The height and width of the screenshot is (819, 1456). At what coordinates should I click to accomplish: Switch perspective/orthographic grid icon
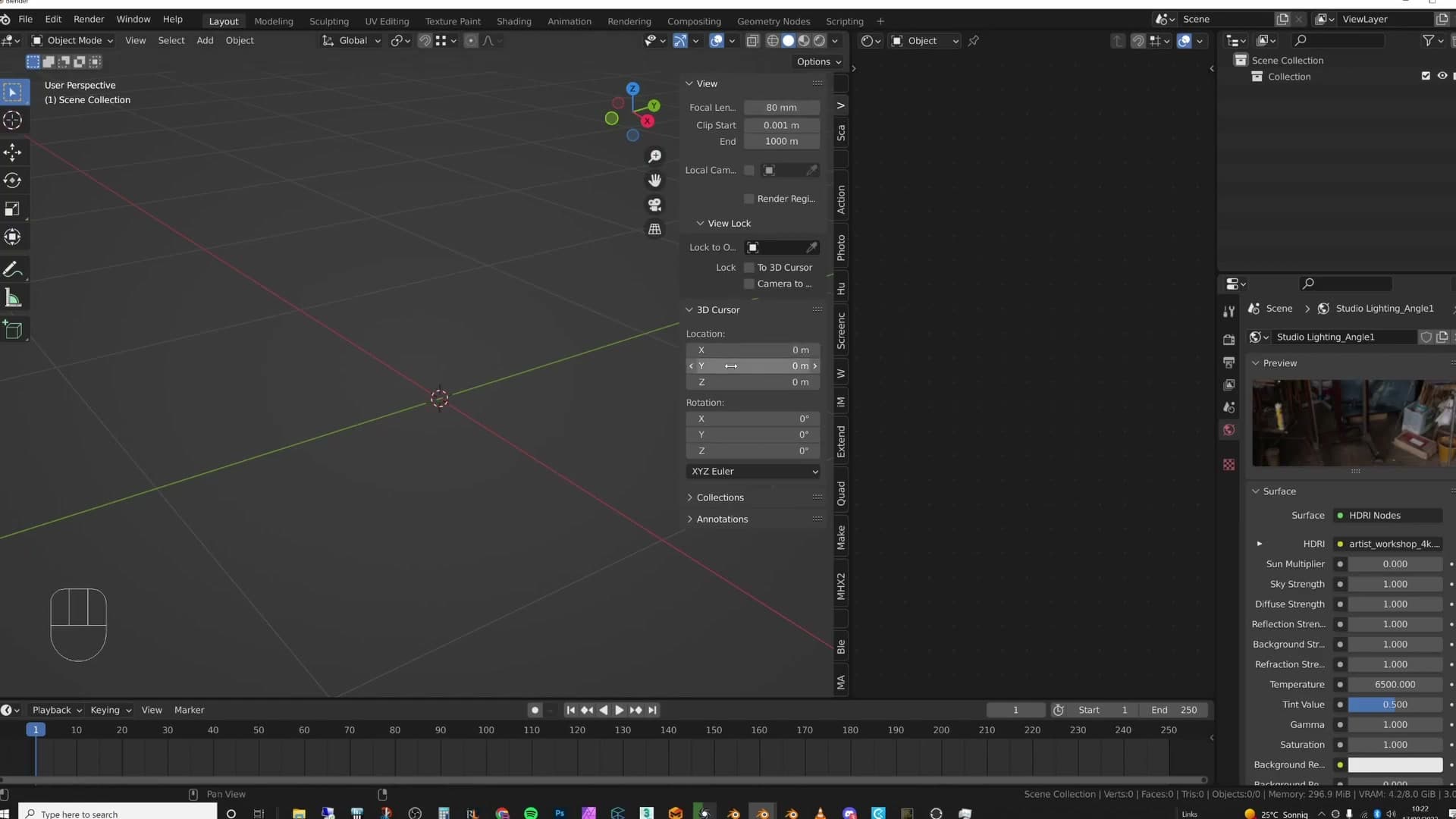coord(654,229)
